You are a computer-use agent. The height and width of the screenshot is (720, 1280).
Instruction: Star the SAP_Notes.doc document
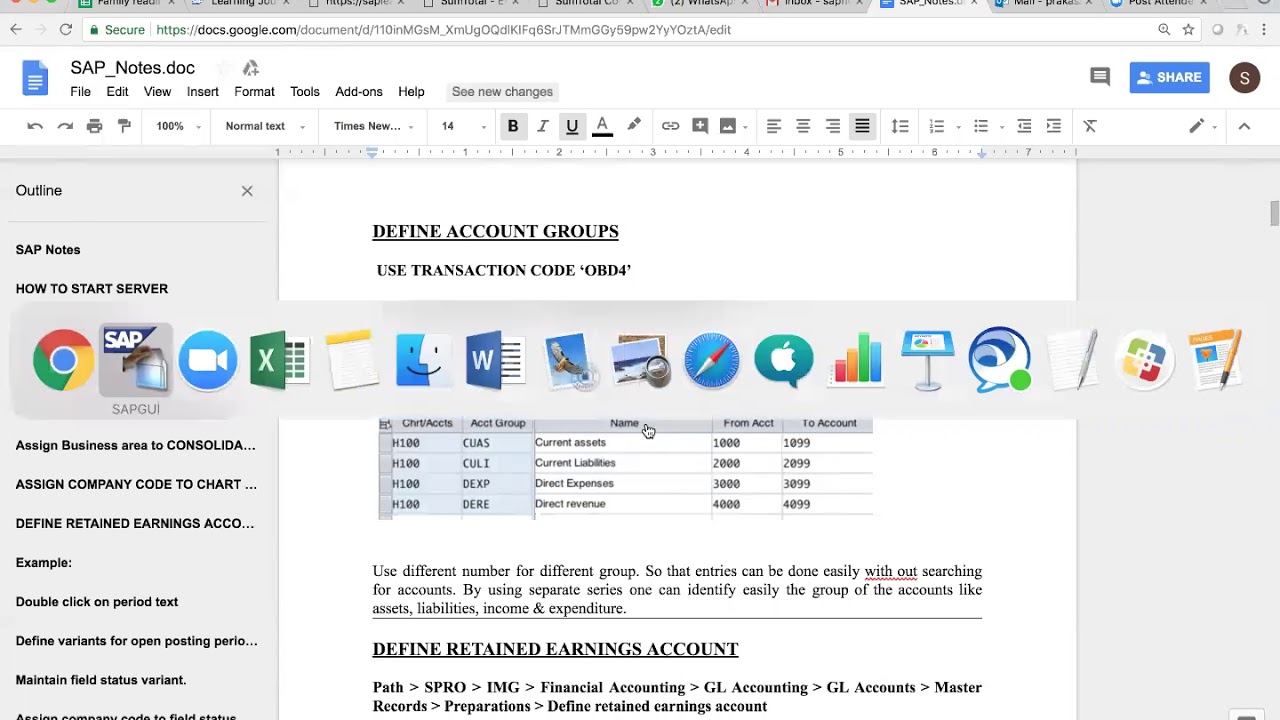click(x=223, y=68)
